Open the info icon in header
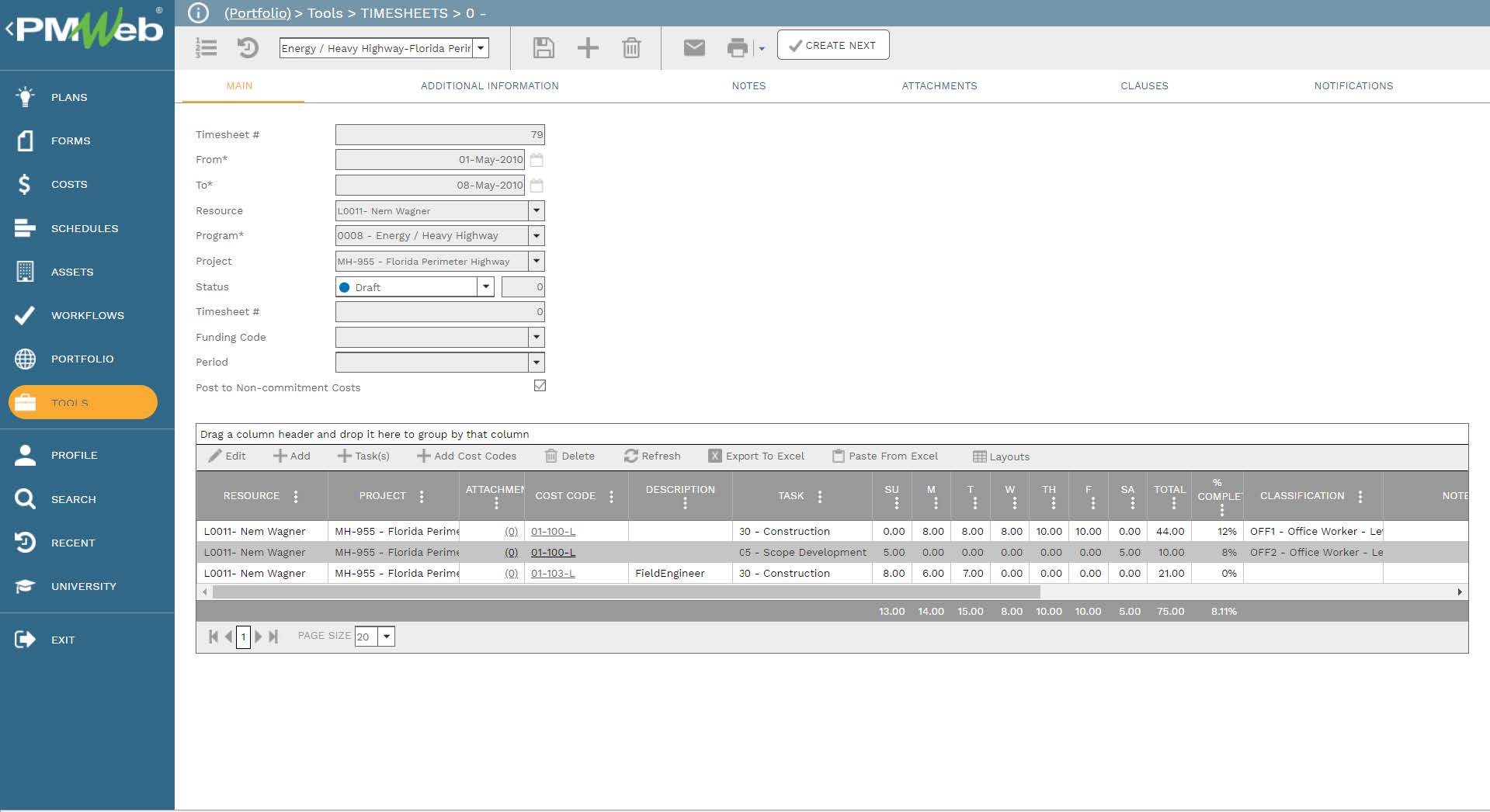 [x=198, y=13]
